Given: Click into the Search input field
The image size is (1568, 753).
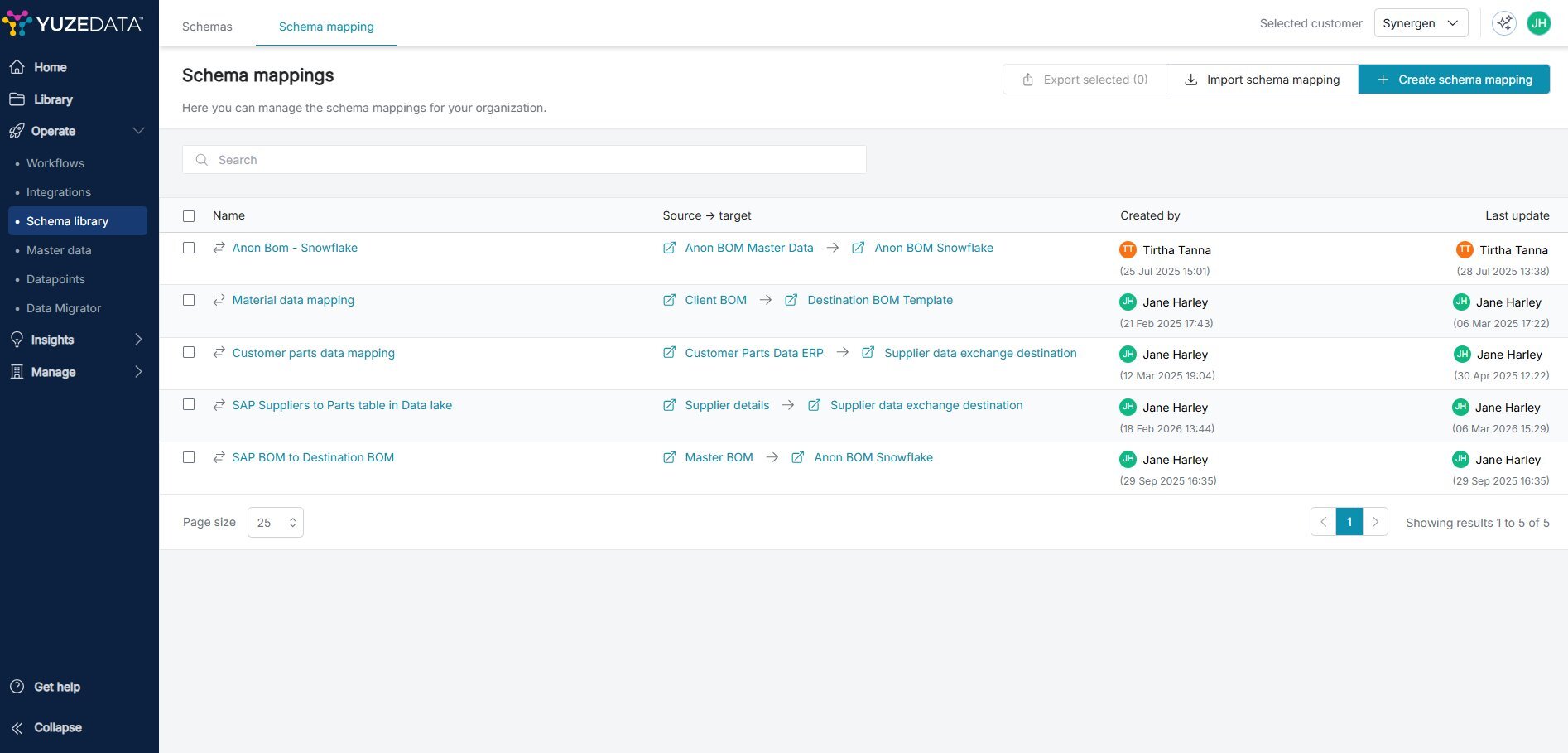Looking at the screenshot, I should coord(530,160).
